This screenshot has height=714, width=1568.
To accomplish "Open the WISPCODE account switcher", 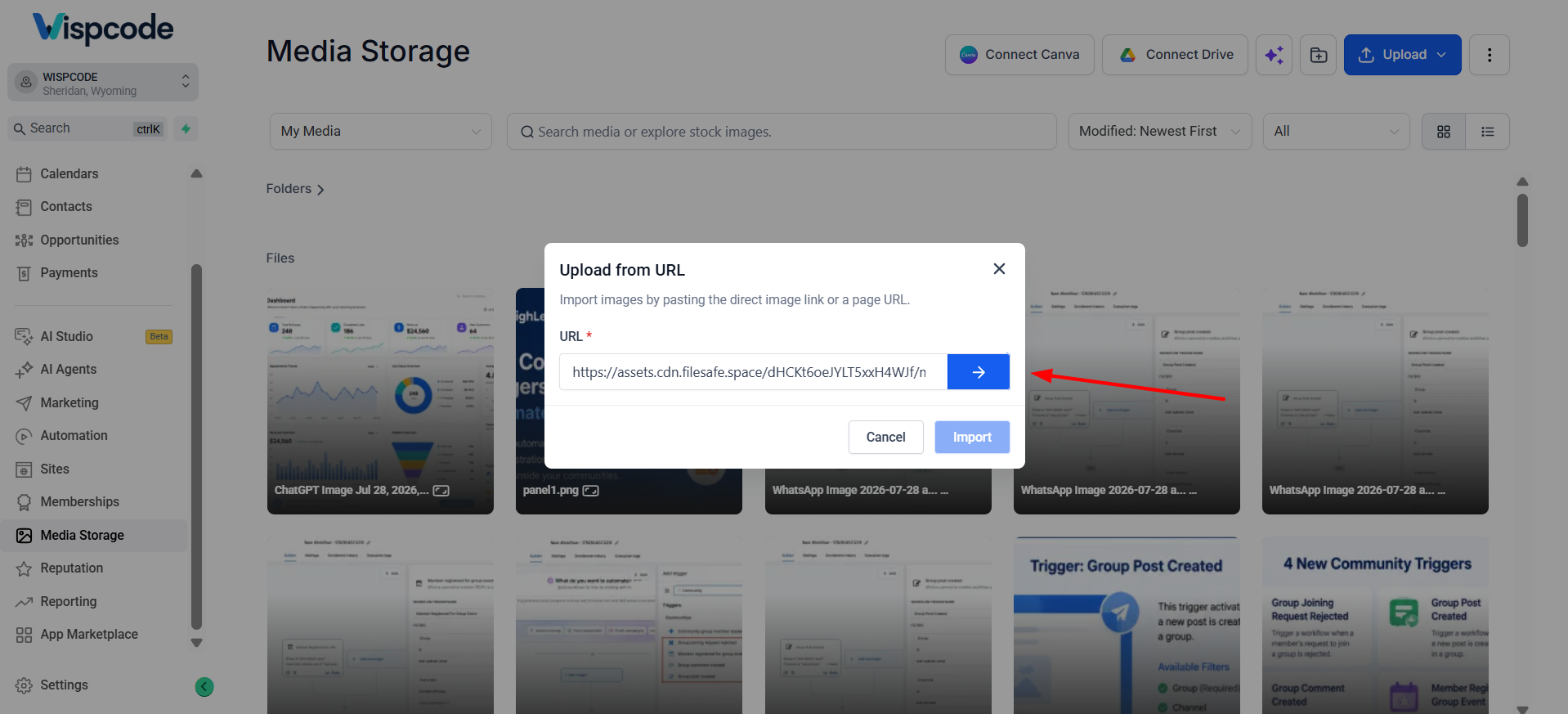I will 103,83.
